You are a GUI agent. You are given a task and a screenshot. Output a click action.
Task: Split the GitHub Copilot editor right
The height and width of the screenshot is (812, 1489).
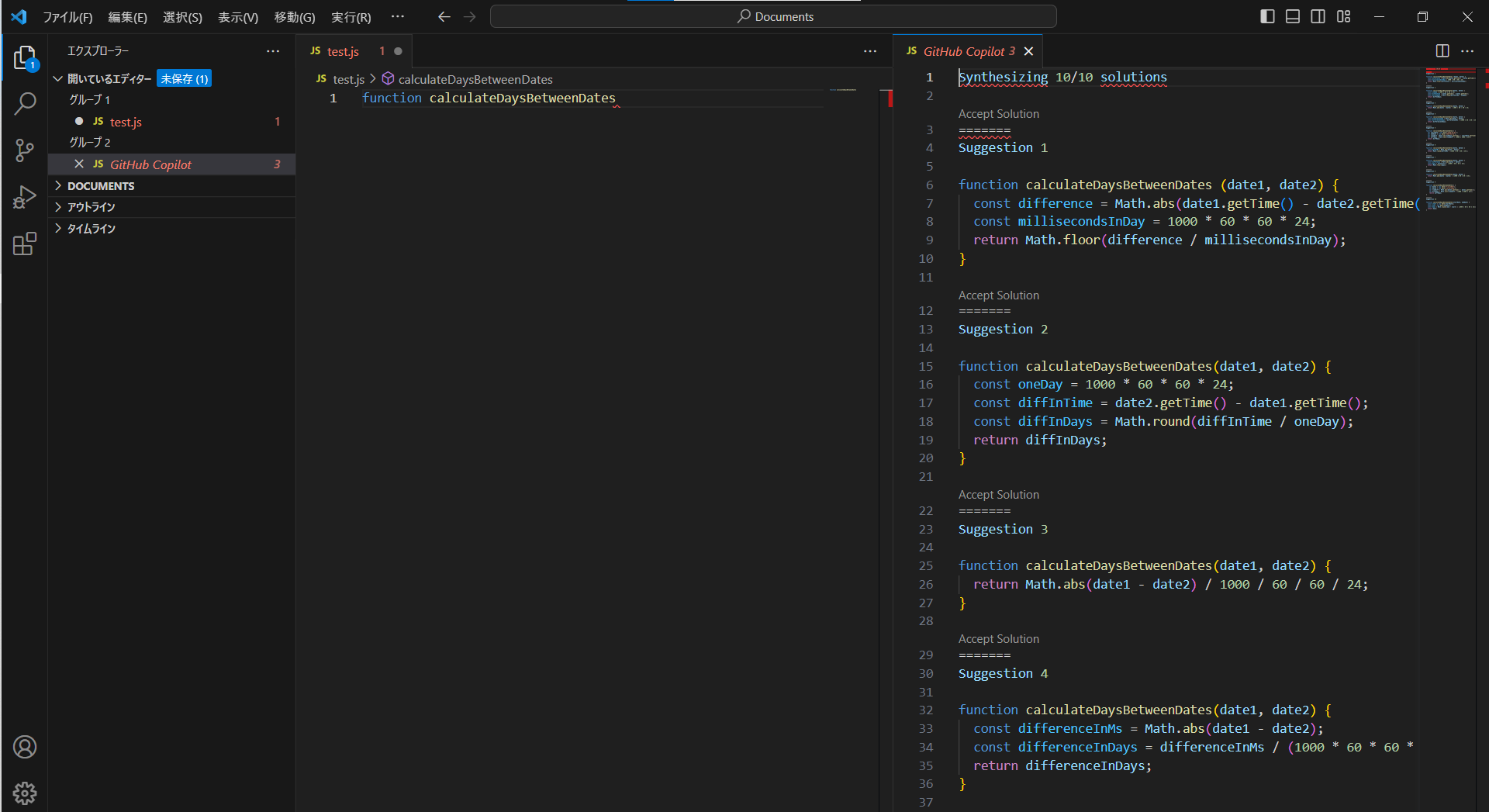(1442, 51)
